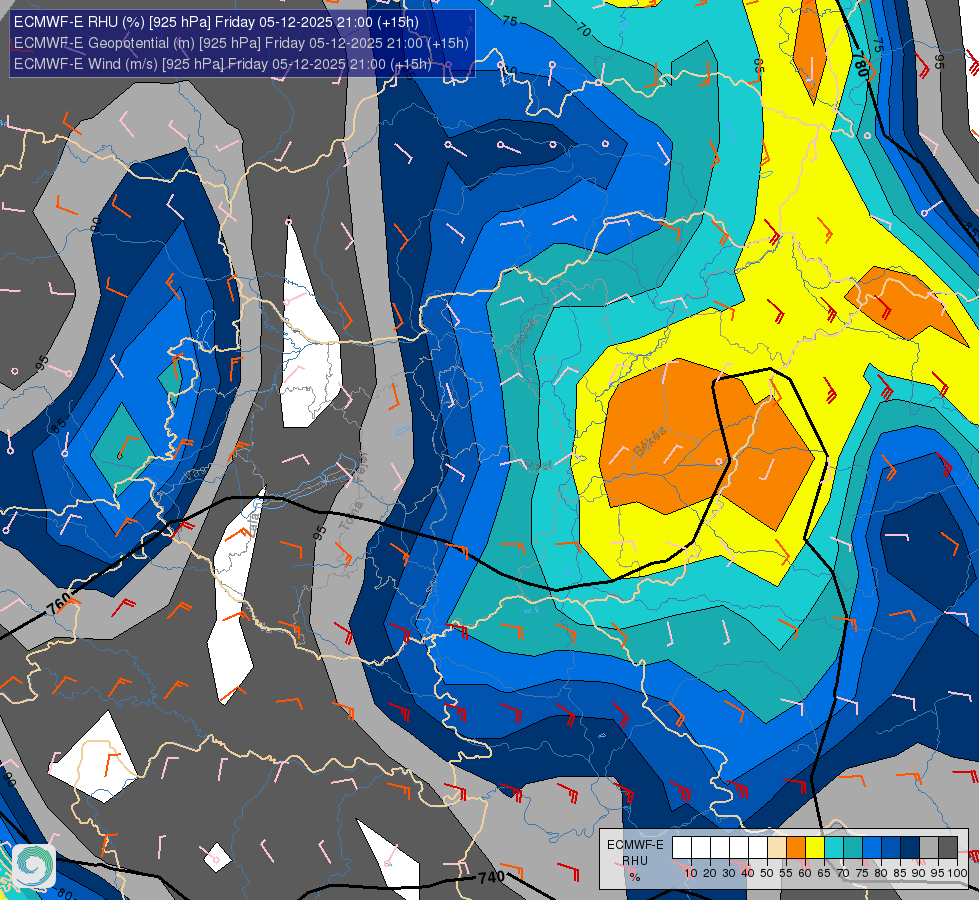Viewport: 979px width, 900px height.
Task: Select the ECMWF-E RHU (%) title line
Action: click(x=216, y=22)
